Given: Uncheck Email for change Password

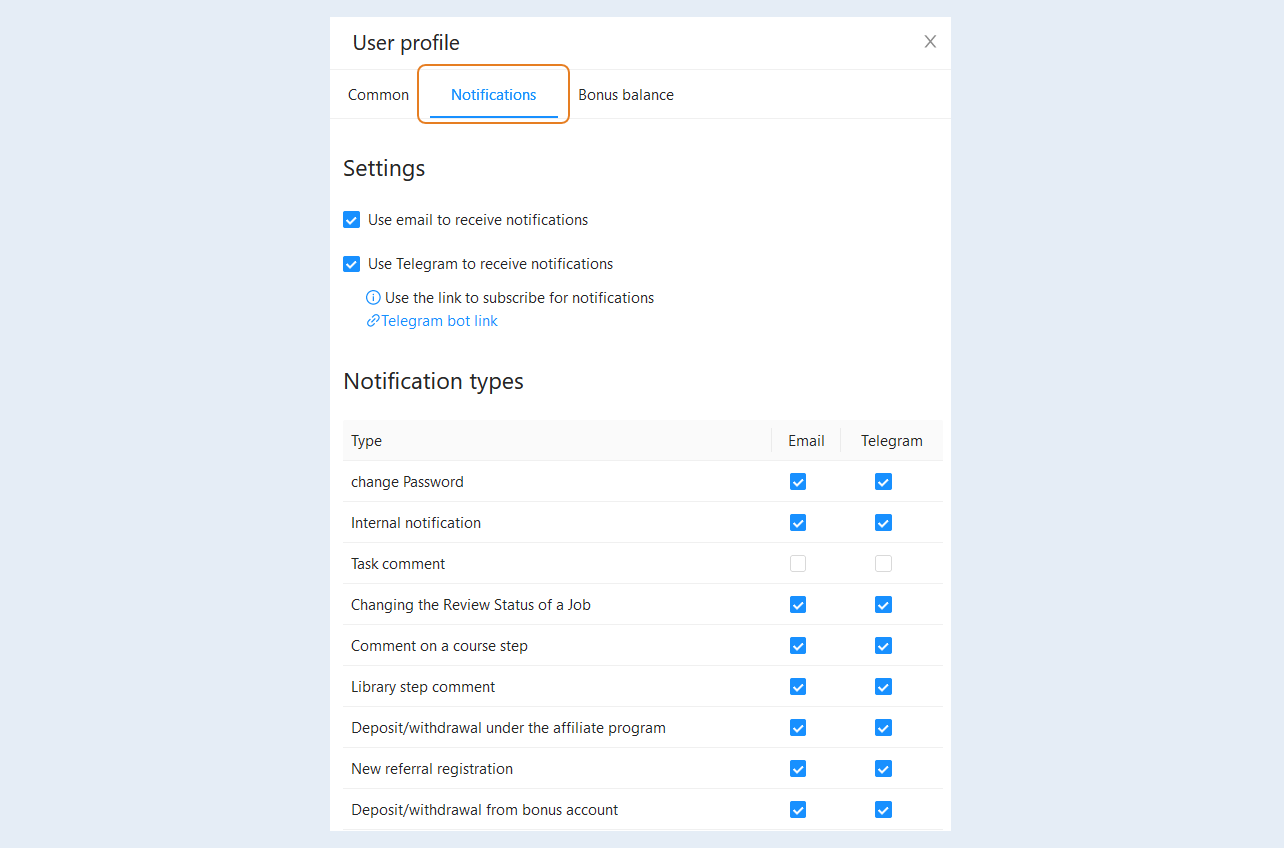Looking at the screenshot, I should coord(798,482).
